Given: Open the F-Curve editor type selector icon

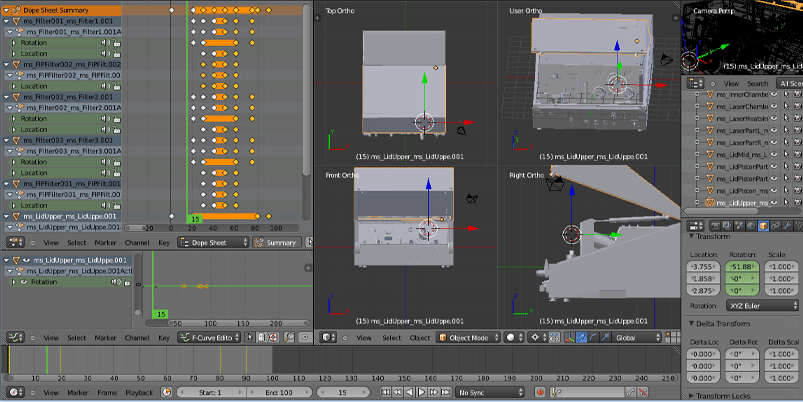Looking at the screenshot, I should [14, 337].
